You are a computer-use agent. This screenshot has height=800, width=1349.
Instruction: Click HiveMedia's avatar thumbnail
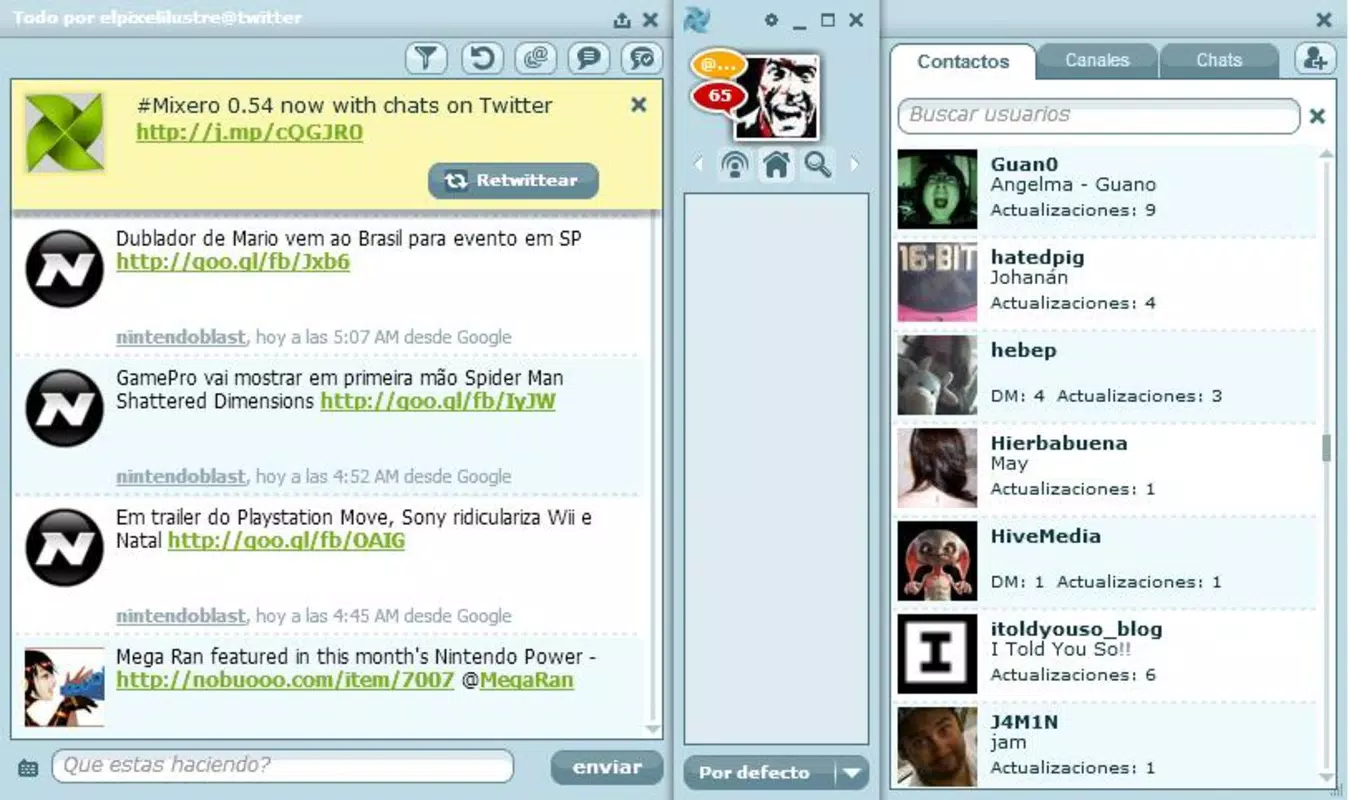tap(937, 561)
